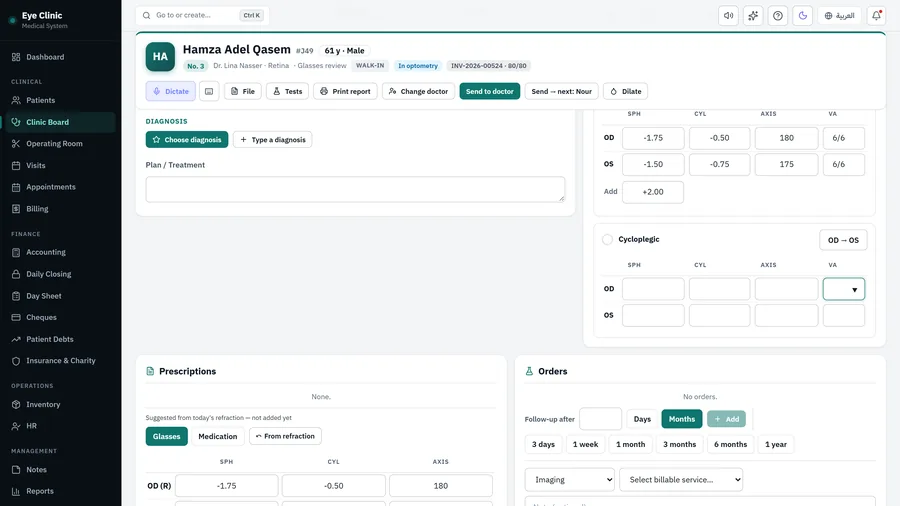Click OD VA 6/6 field in refraction
The width and height of the screenshot is (900, 506).
click(x=844, y=138)
